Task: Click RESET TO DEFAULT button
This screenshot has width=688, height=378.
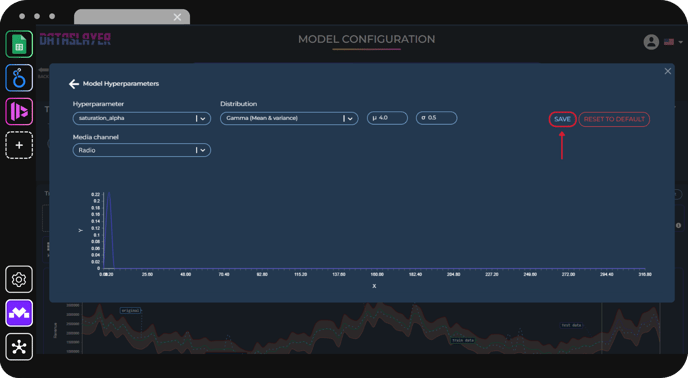Action: (x=614, y=119)
